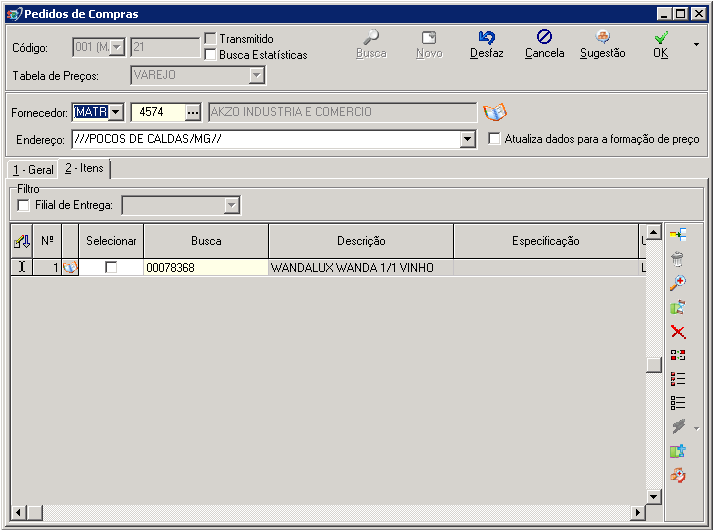Screen dimensions: 713x530
Task: Click the vertical scrollbar thumb
Action: tap(653, 365)
